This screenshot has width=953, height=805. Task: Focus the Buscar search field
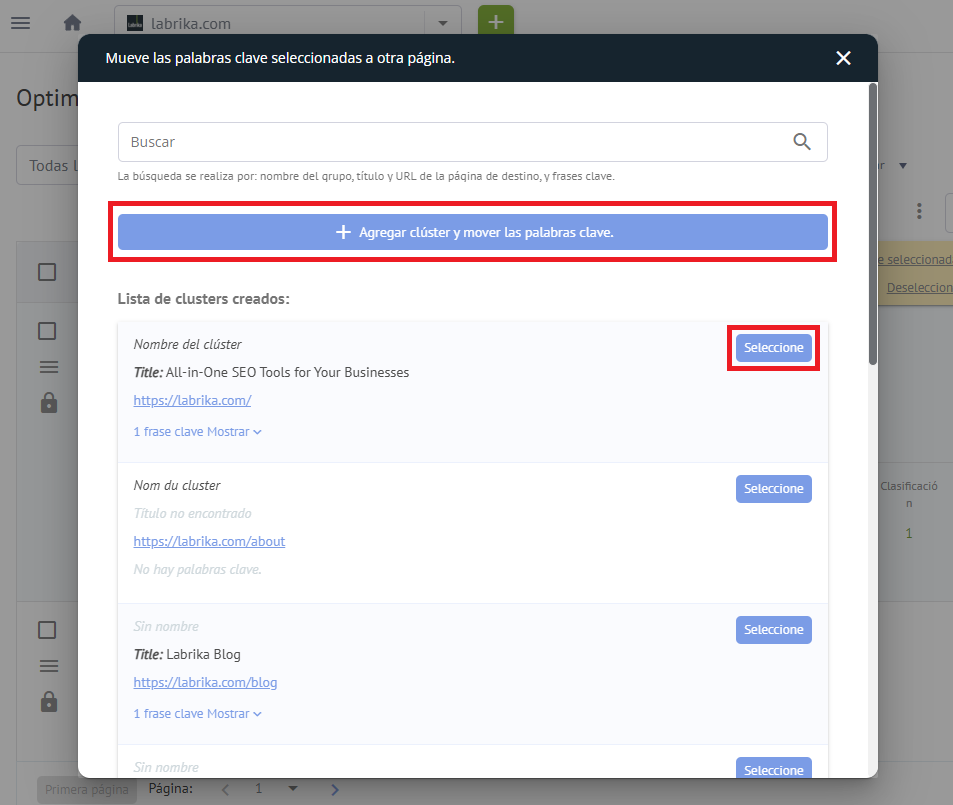(x=472, y=142)
